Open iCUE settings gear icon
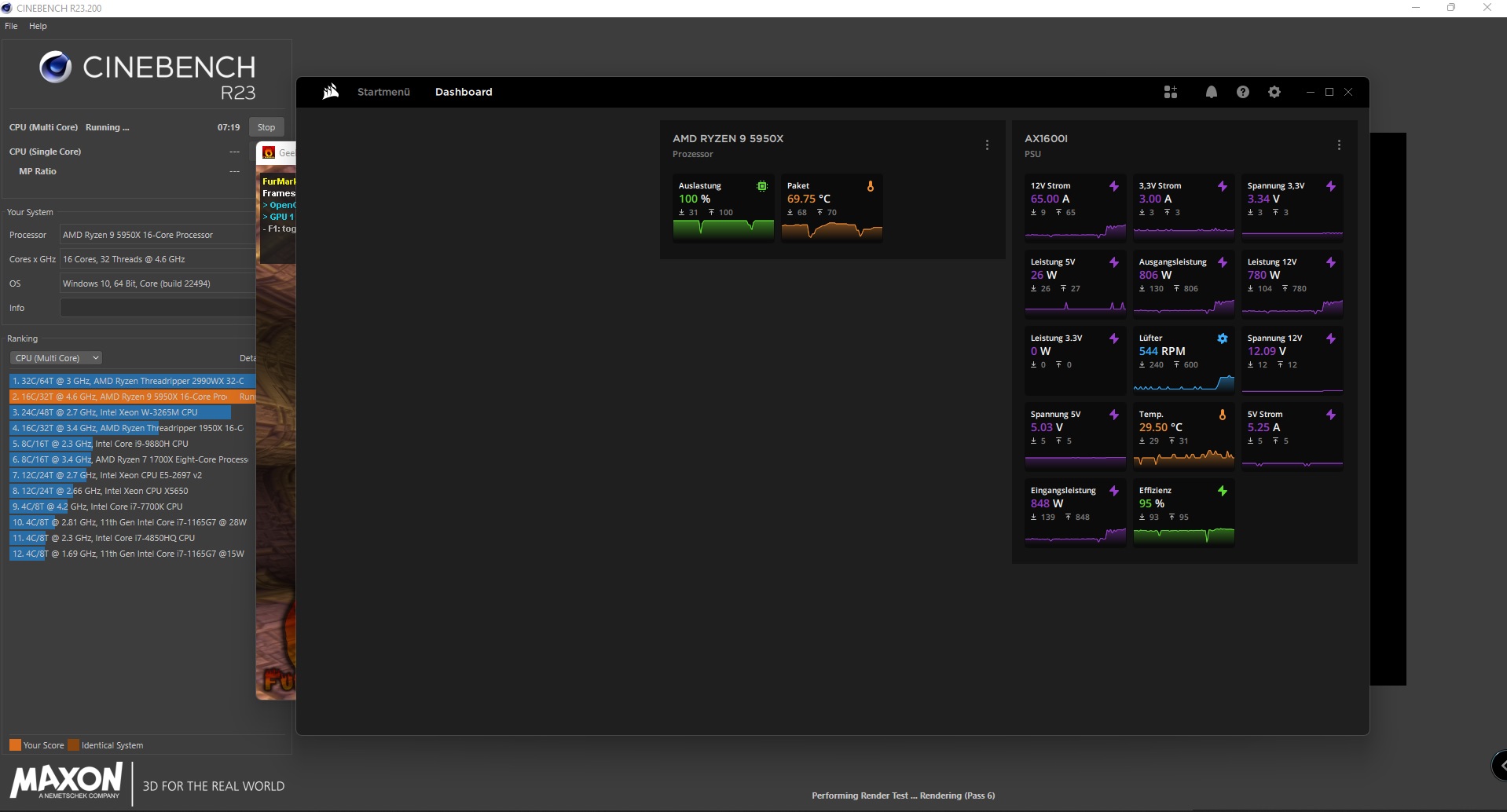Screen dimensions: 1507x812 (x=1274, y=92)
